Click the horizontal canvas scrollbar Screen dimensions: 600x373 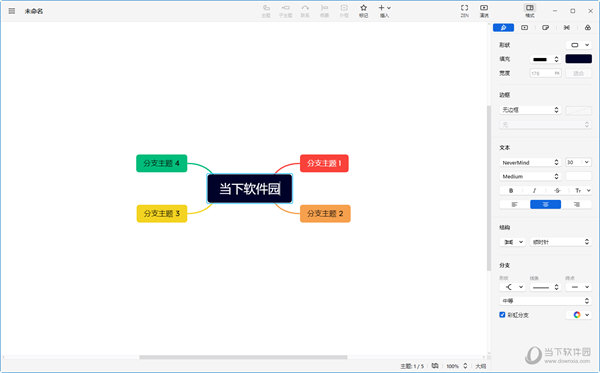click(243, 357)
